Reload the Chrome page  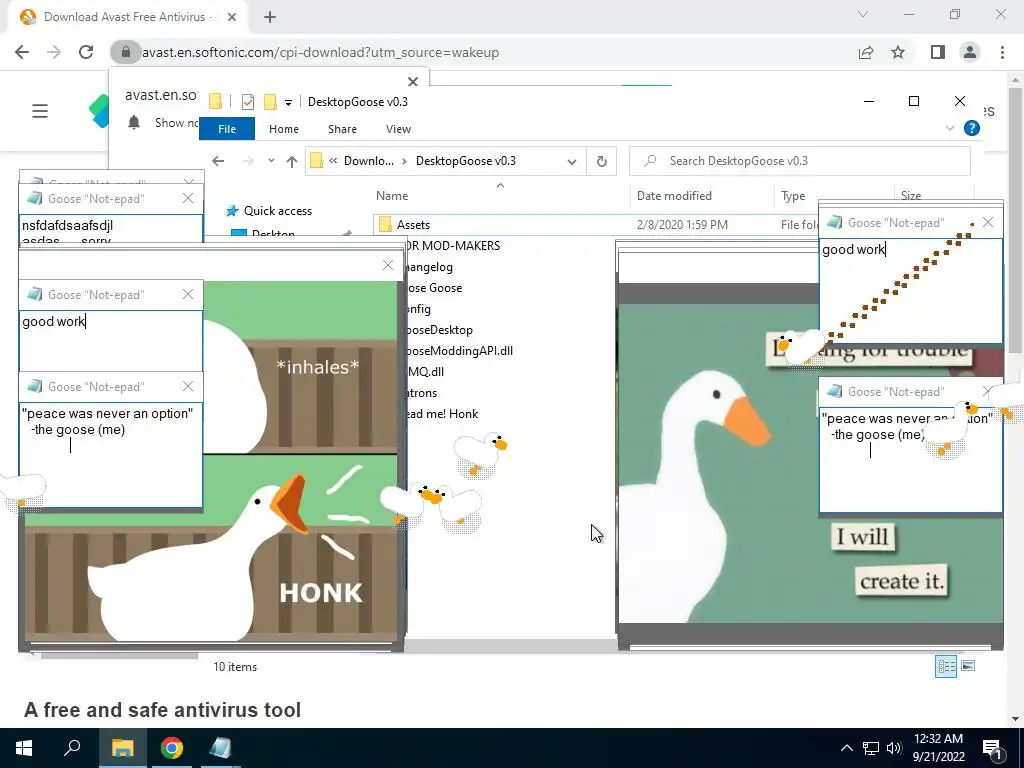(x=86, y=52)
